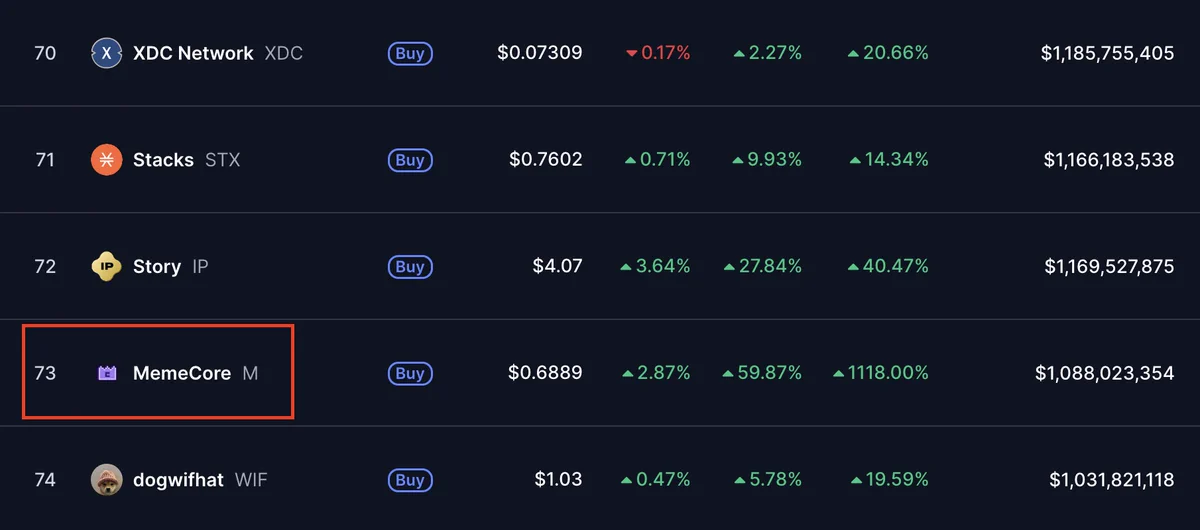
Task: Click the Buy button for MemeCore
Action: (410, 373)
